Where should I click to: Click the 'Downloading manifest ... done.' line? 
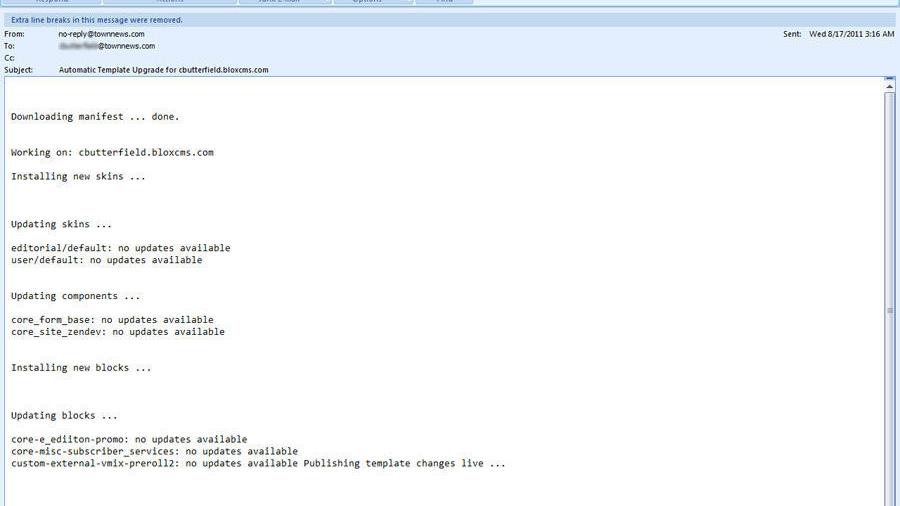pyautogui.click(x=95, y=117)
